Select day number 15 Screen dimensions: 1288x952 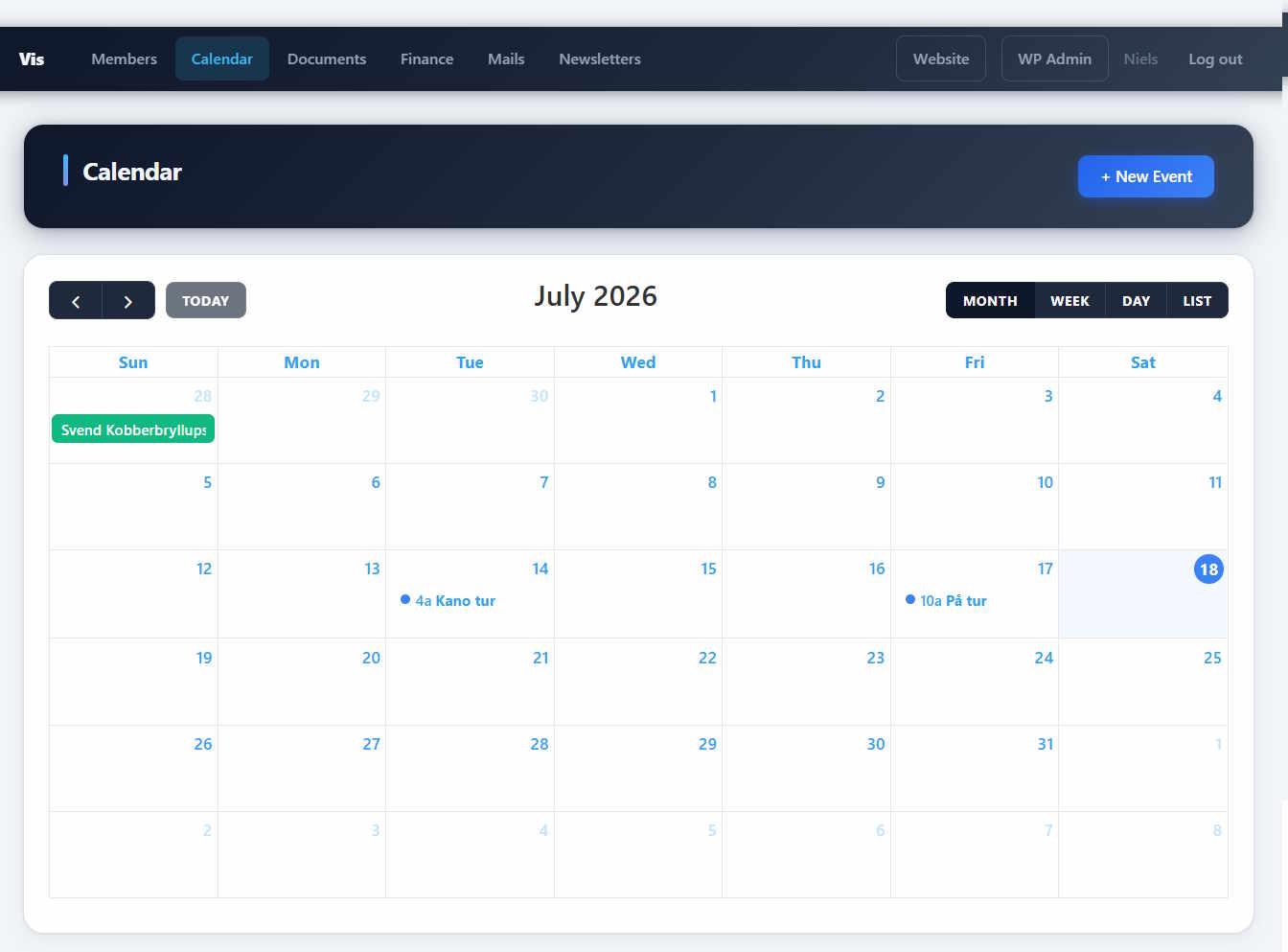click(708, 569)
